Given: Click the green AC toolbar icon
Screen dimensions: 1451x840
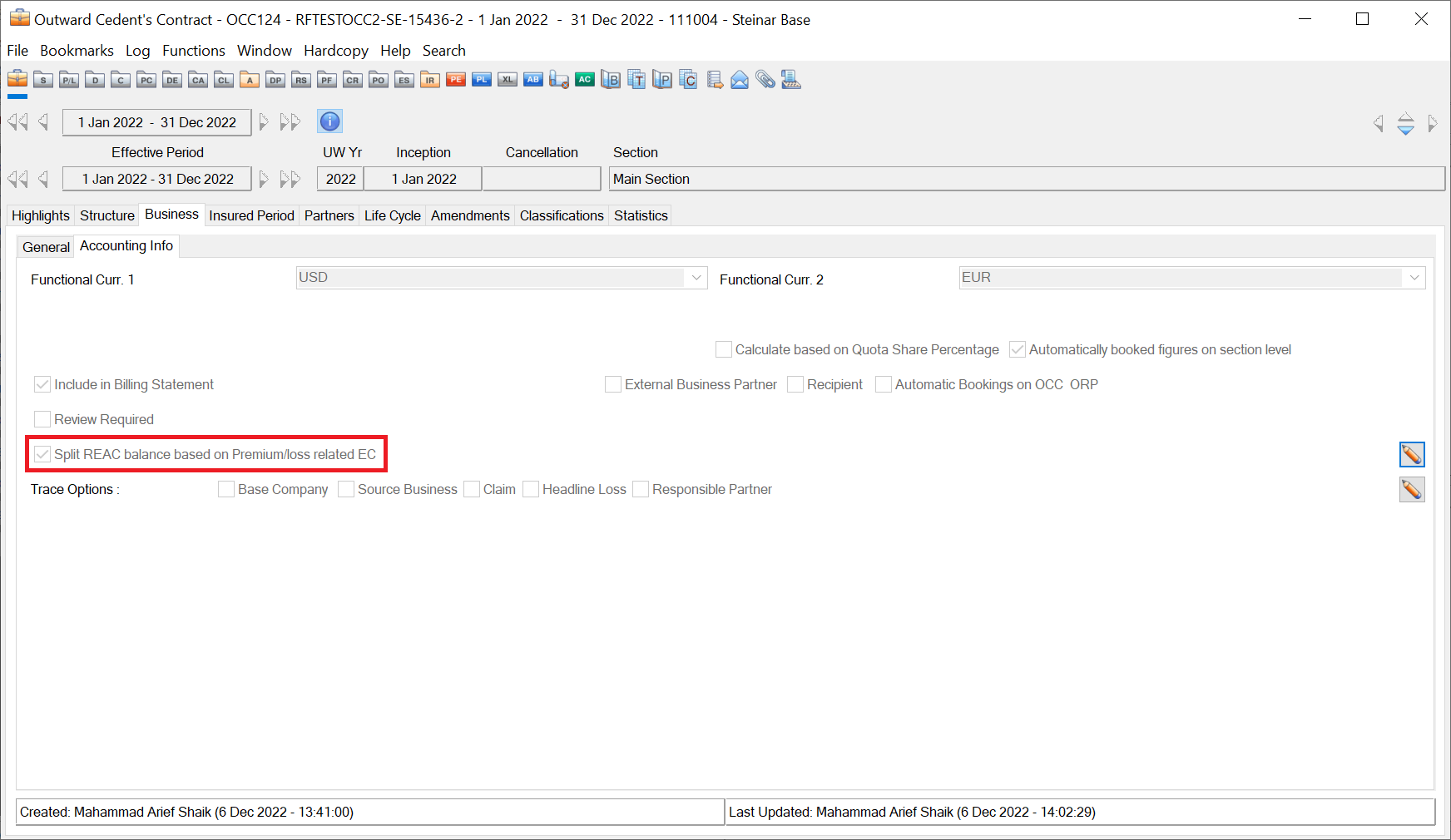Looking at the screenshot, I should 585,80.
